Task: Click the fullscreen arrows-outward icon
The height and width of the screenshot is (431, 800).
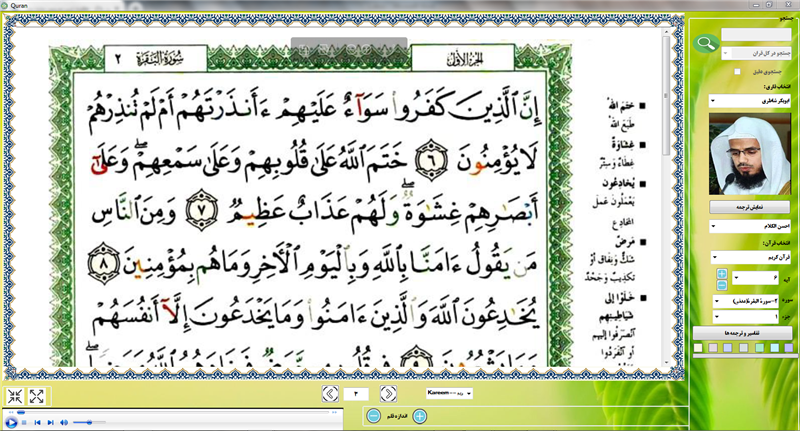Action: click(x=36, y=396)
